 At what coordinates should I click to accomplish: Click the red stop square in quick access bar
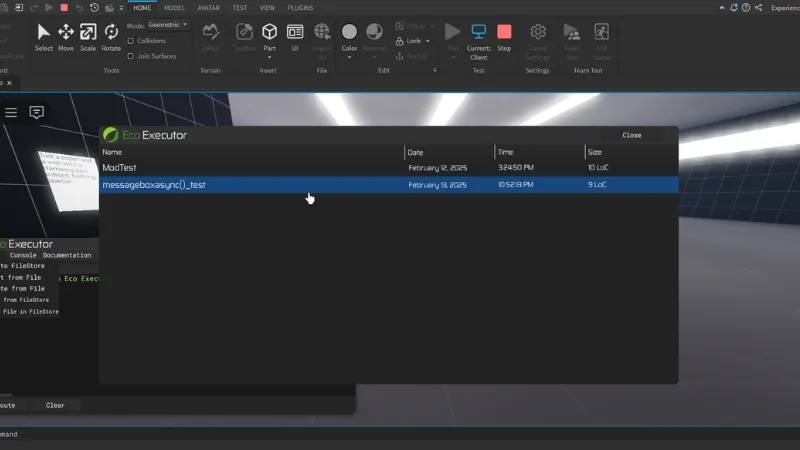click(64, 8)
